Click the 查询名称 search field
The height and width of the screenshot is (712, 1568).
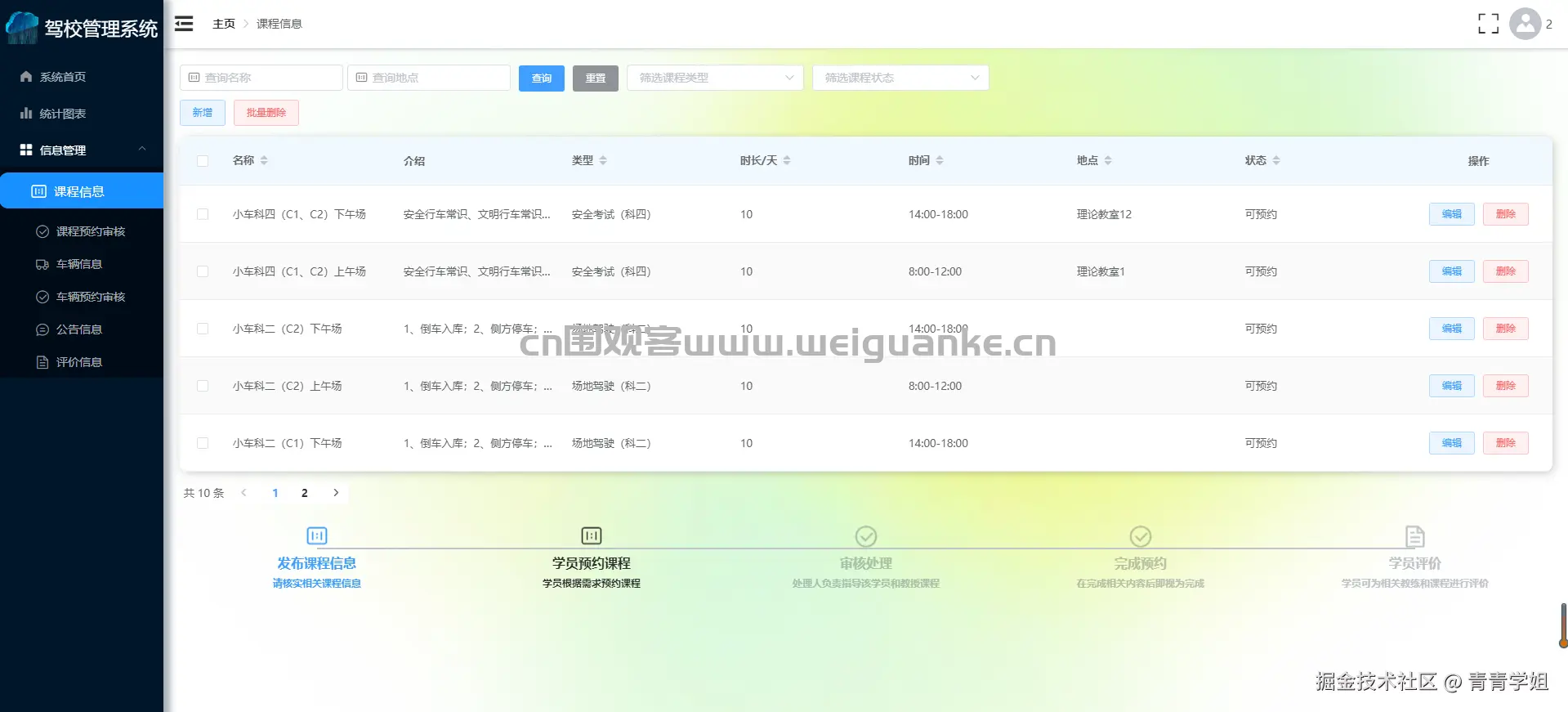tap(261, 78)
